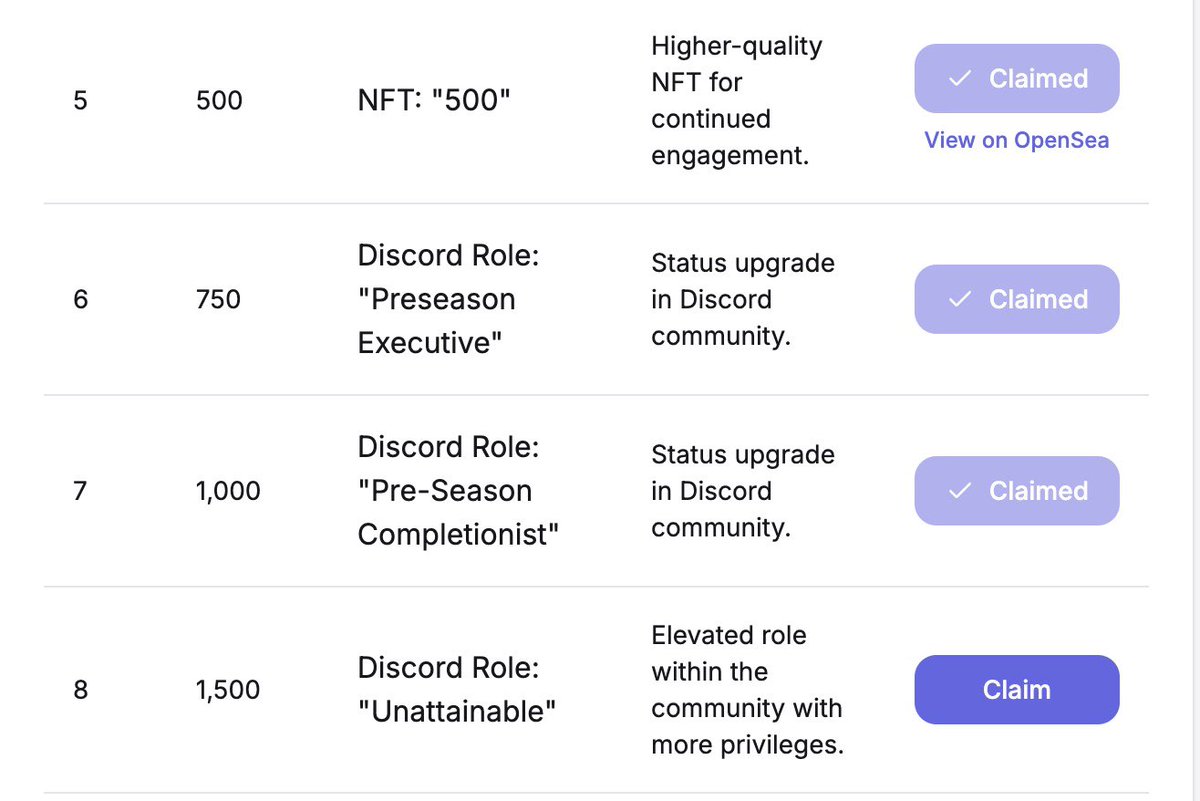Click the checkmark icon on the NFT "500" row

(960, 79)
